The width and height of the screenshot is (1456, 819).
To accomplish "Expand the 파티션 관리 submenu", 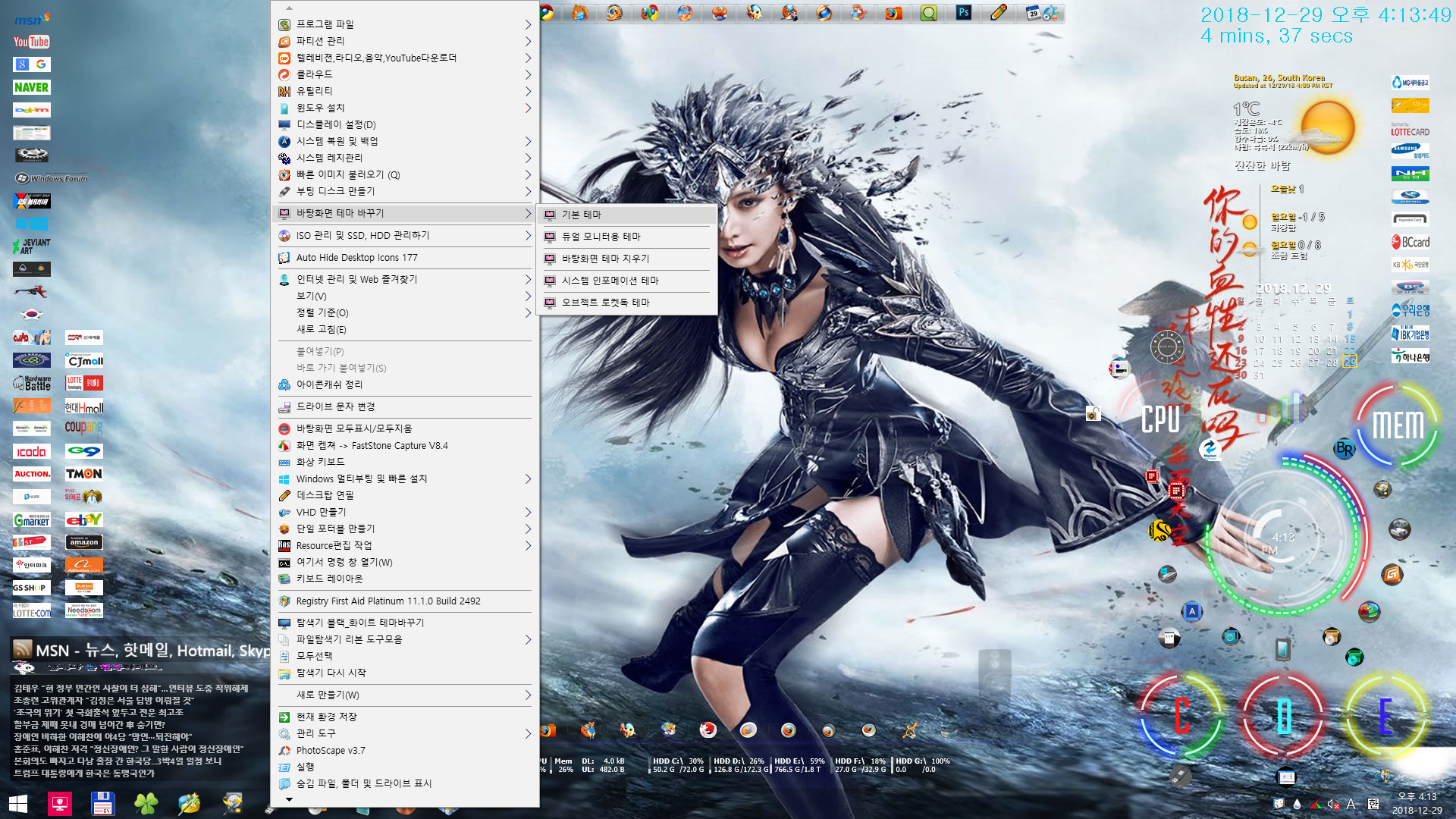I will pos(405,41).
